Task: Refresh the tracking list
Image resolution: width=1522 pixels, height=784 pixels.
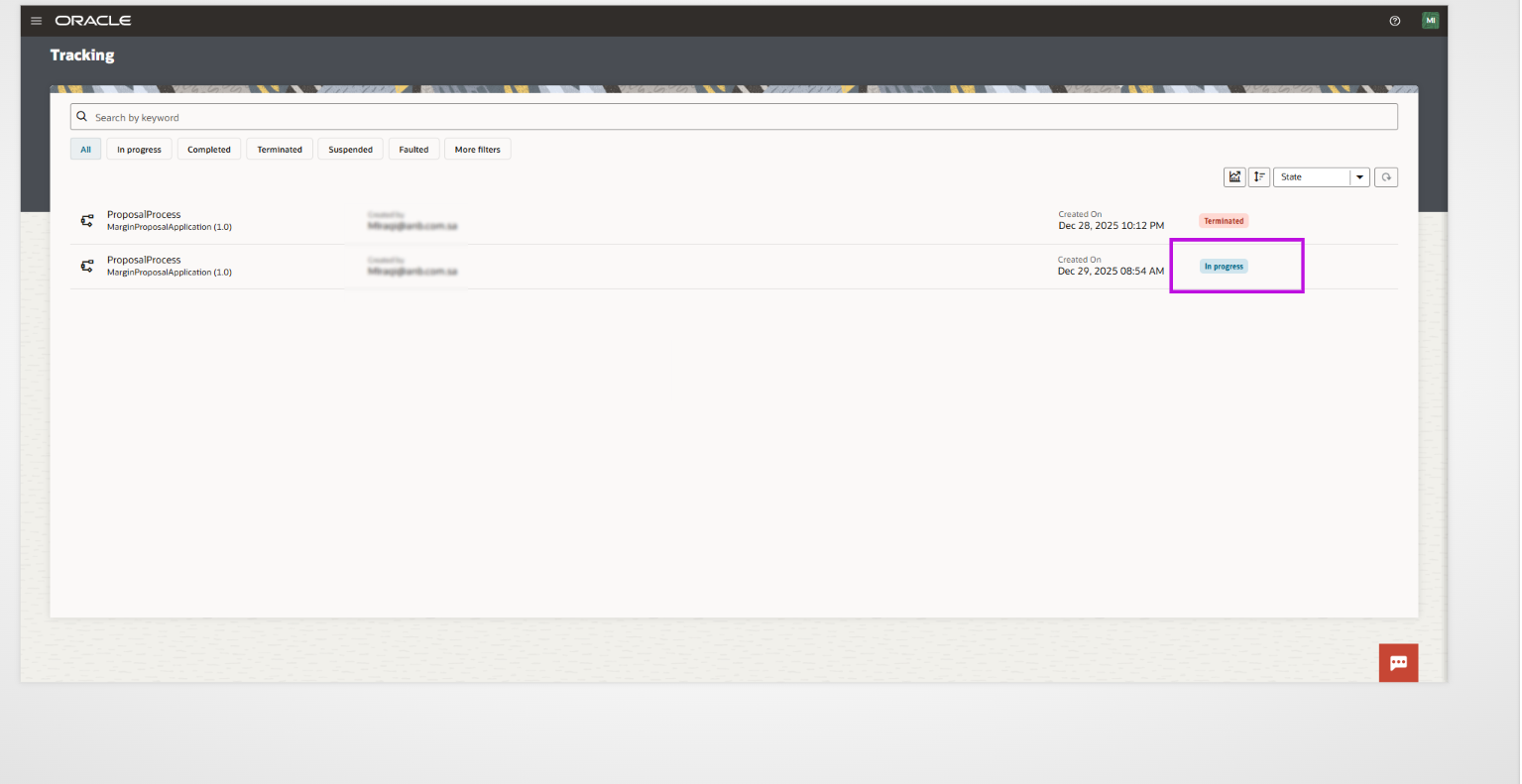Action: tap(1386, 177)
